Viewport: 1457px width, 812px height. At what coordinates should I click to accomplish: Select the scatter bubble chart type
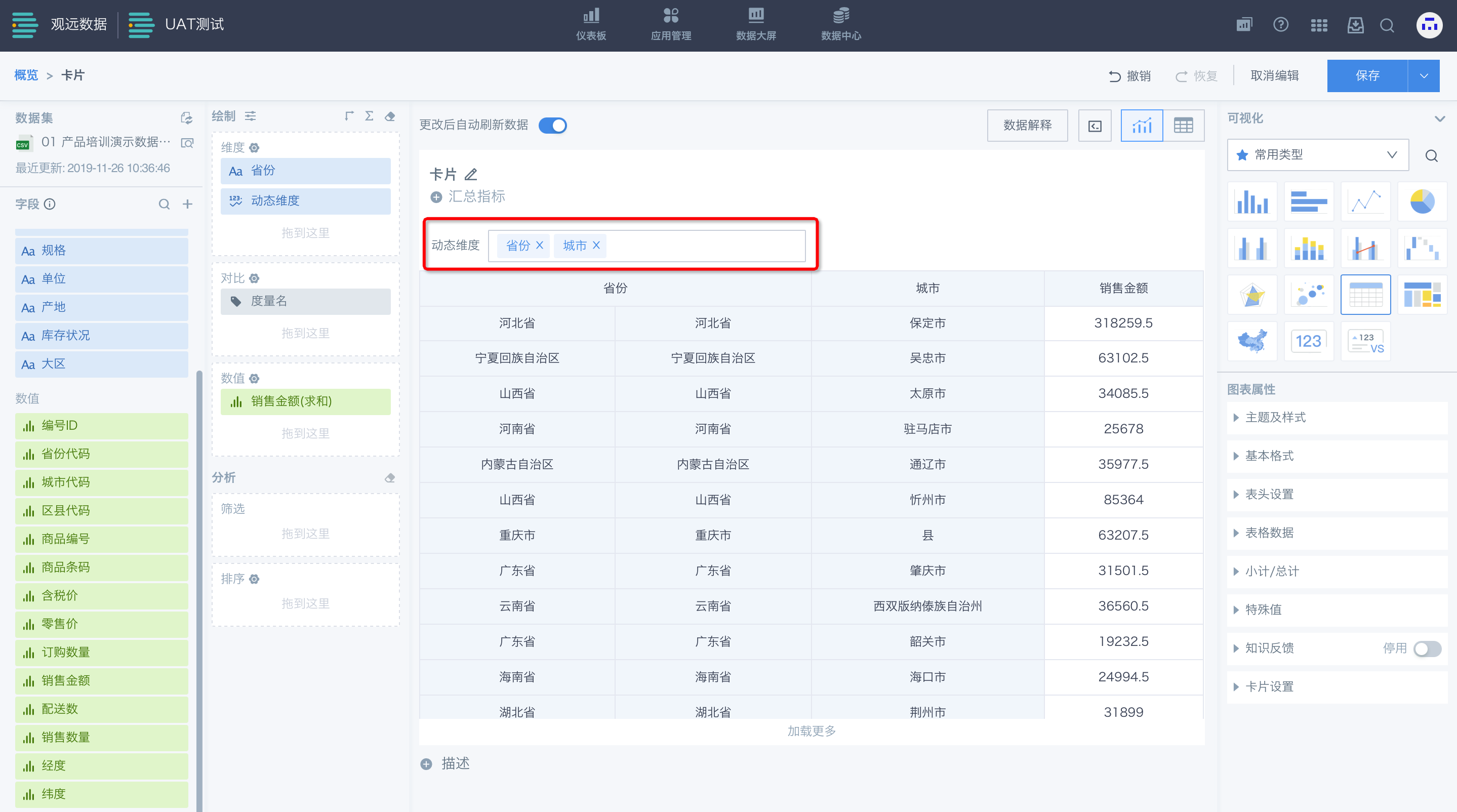click(x=1309, y=295)
